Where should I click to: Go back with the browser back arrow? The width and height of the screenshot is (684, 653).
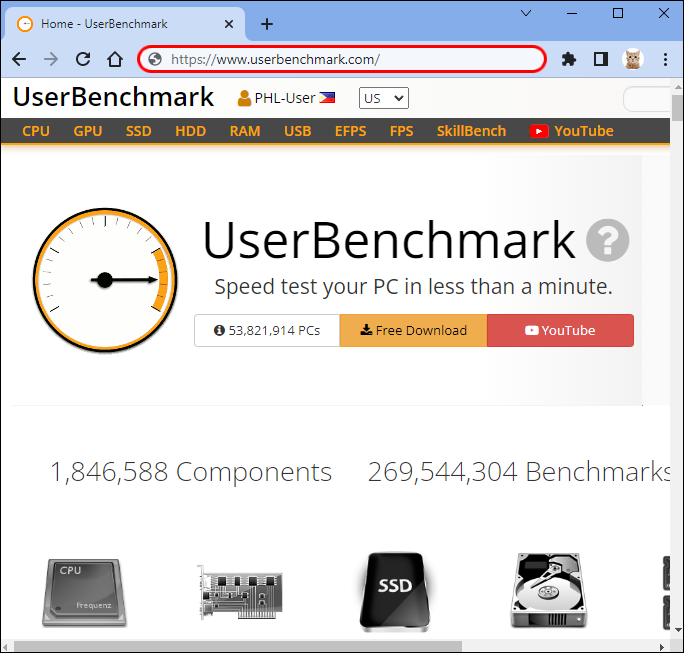[x=19, y=59]
